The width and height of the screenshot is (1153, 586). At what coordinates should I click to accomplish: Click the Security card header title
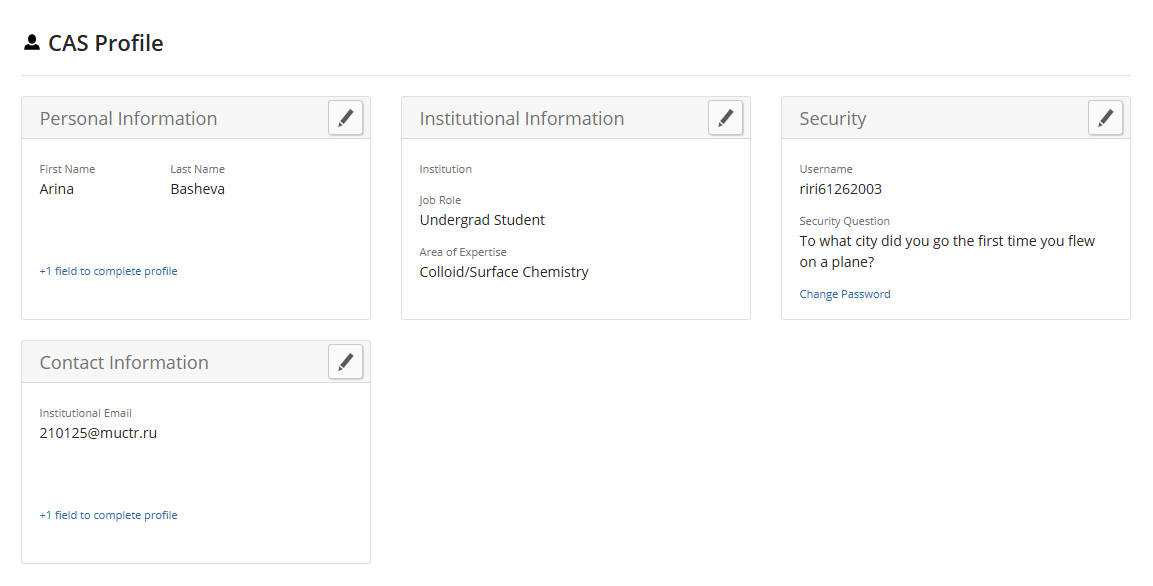832,119
